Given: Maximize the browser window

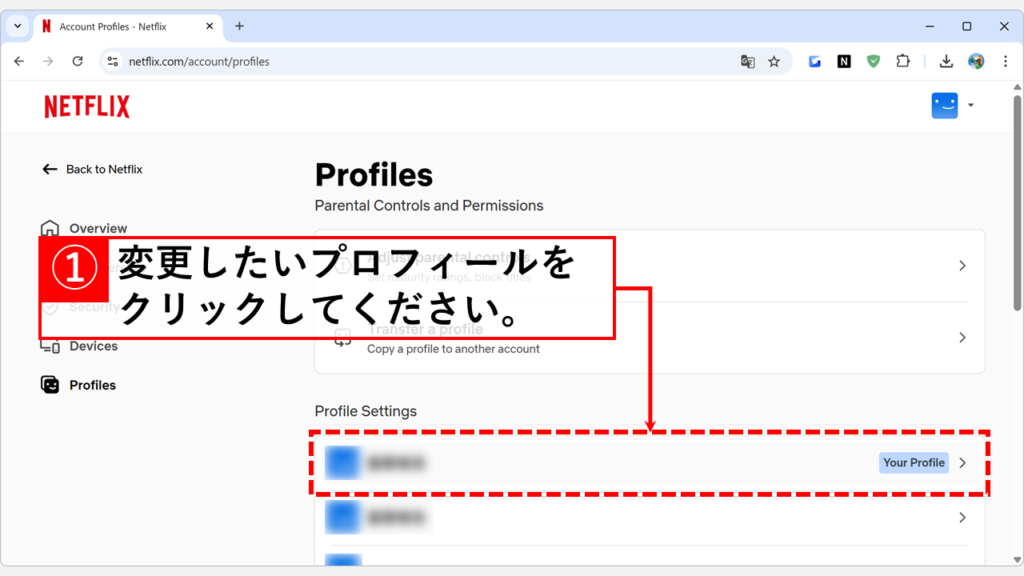Looking at the screenshot, I should 967,26.
